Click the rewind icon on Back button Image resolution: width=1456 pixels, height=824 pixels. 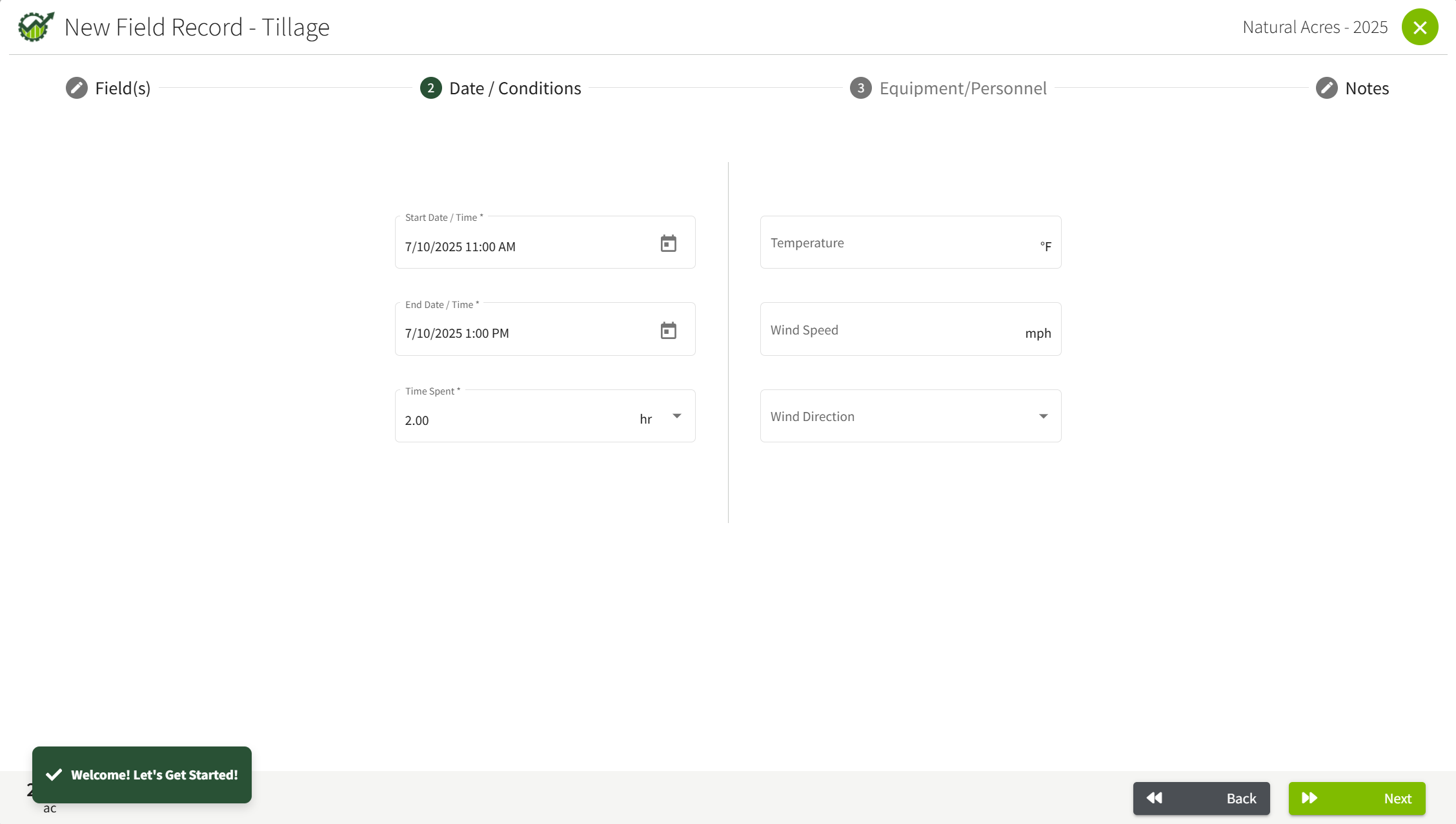(x=1155, y=798)
